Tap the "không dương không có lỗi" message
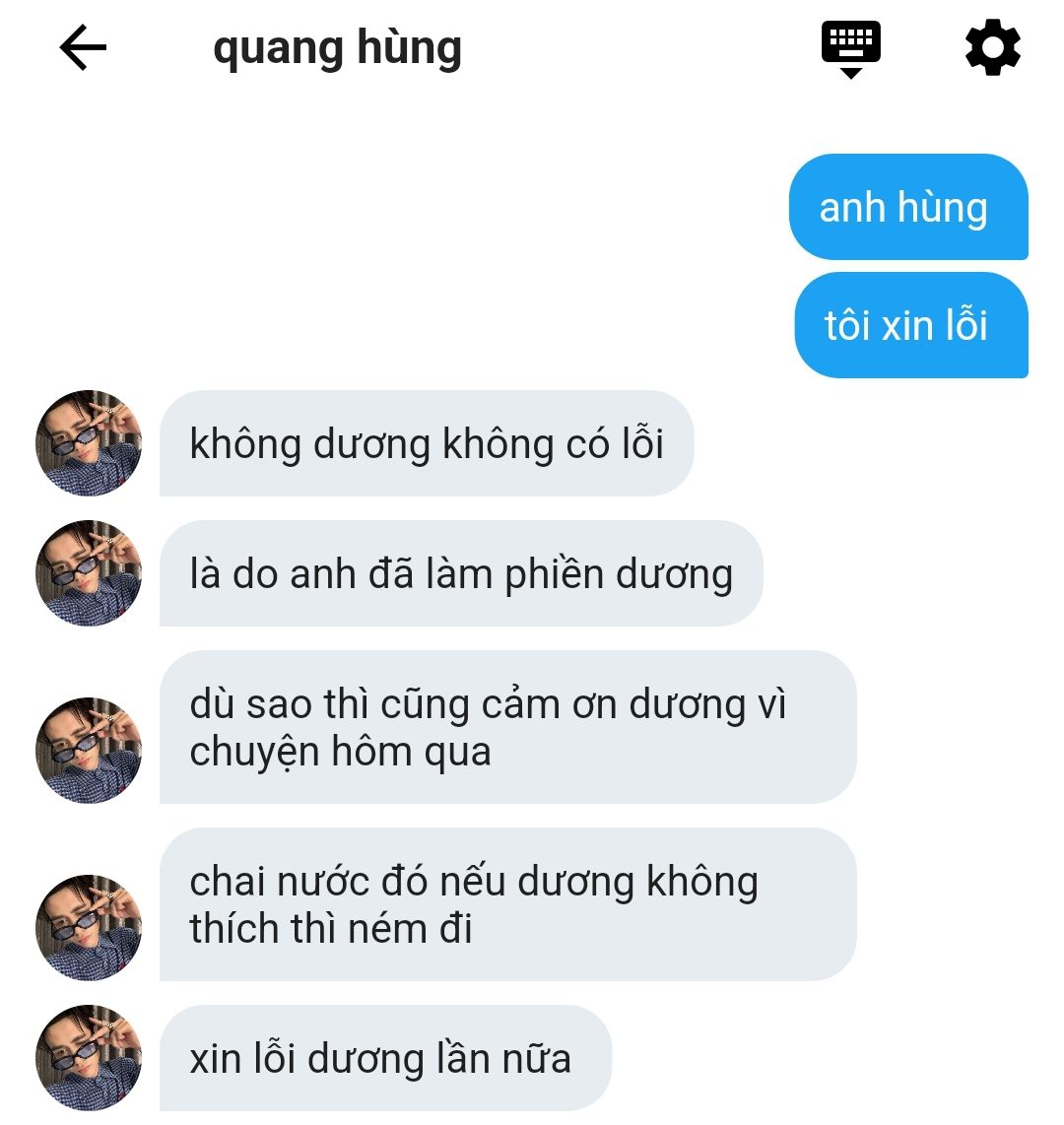 [427, 443]
